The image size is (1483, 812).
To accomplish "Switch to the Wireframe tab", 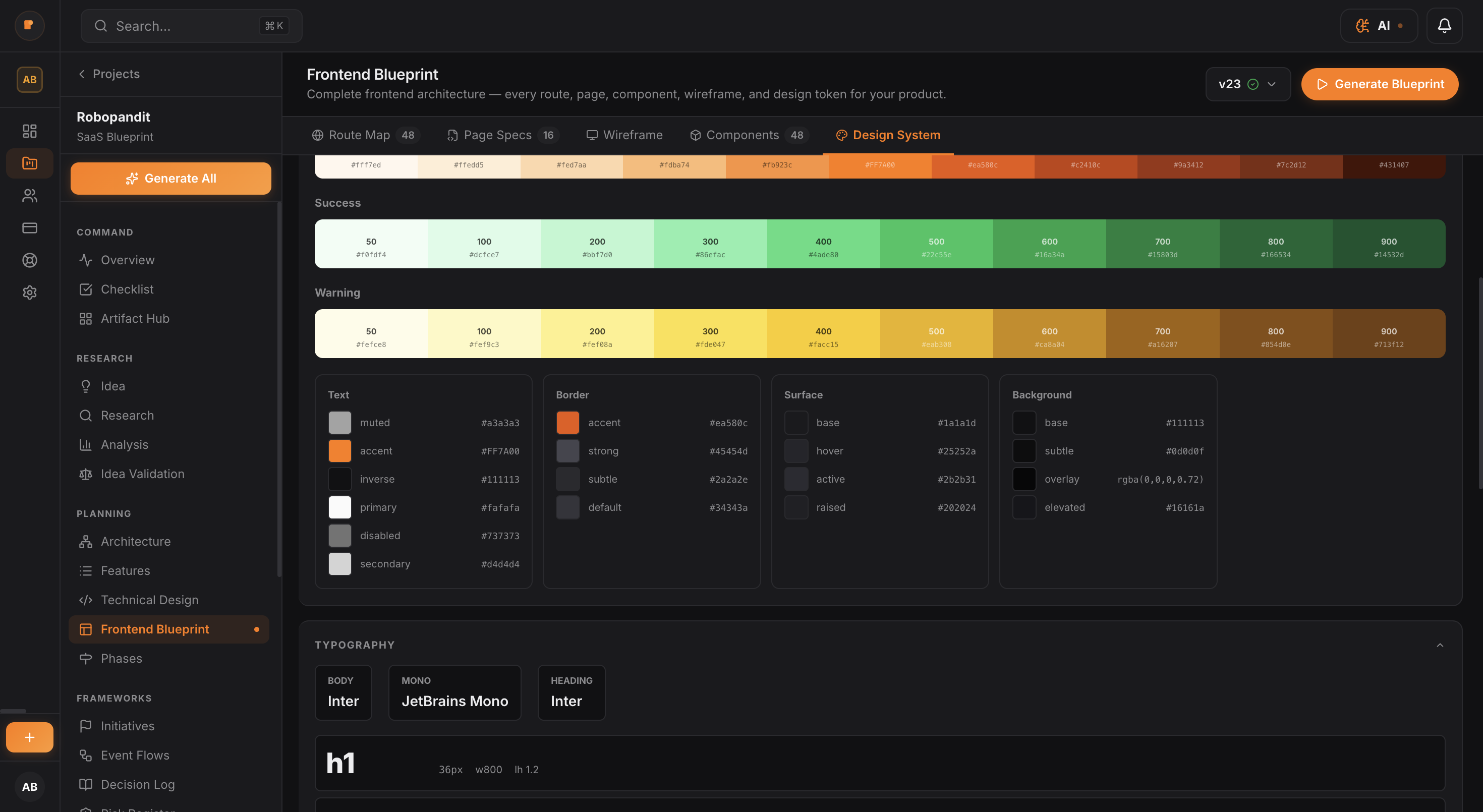I will (x=625, y=135).
